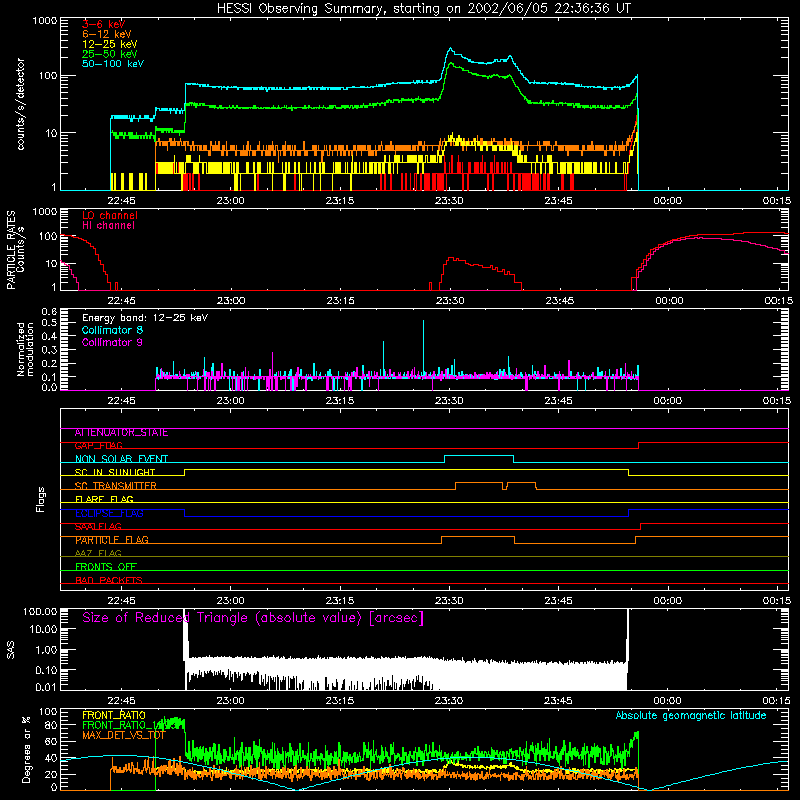Screen dimensions: 800x800
Task: Select the 'PARTICLE_FLAG' flag label
Action: tap(112, 540)
